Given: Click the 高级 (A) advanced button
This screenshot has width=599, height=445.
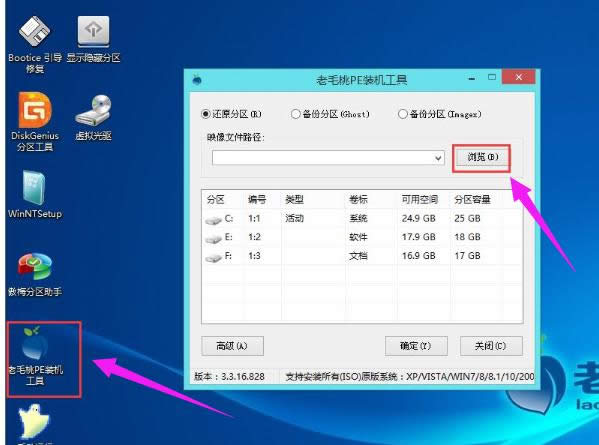Looking at the screenshot, I should 232,346.
